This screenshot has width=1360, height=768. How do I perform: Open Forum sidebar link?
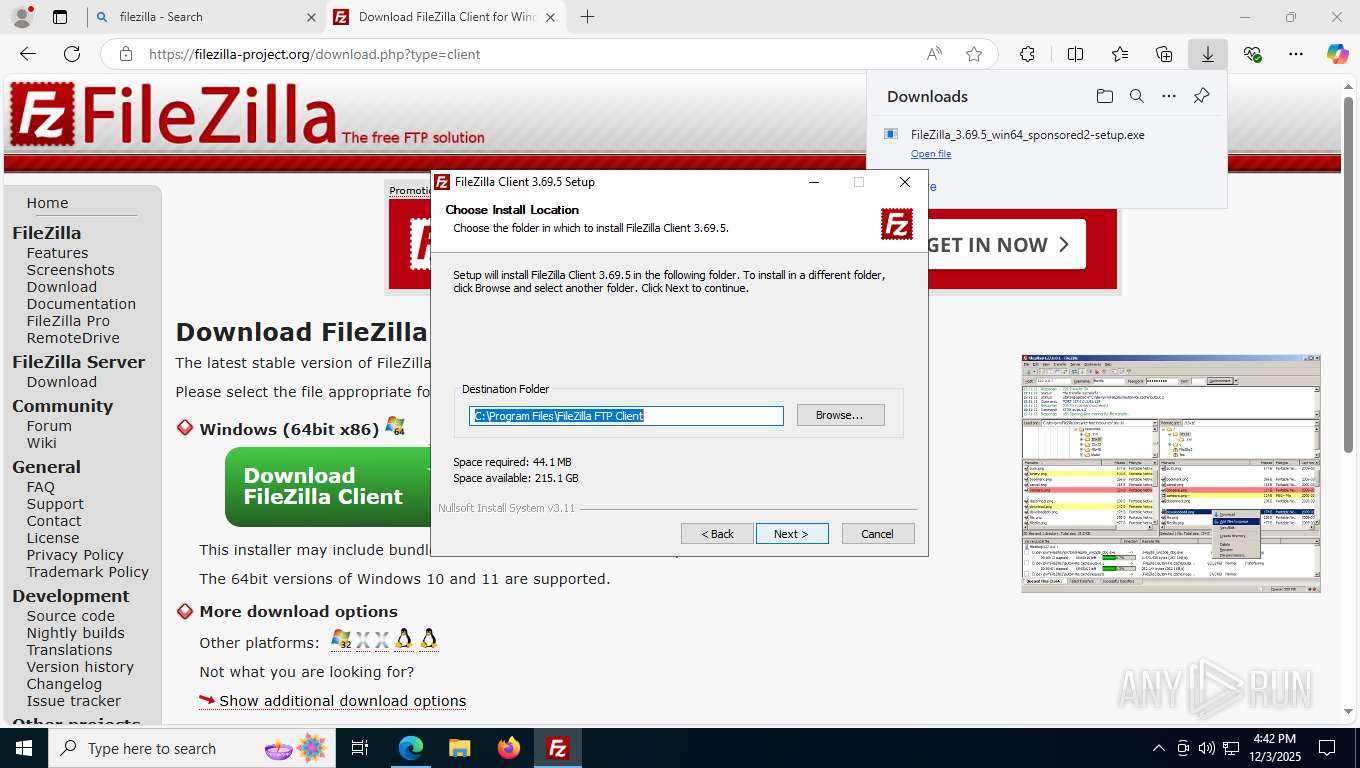49,426
